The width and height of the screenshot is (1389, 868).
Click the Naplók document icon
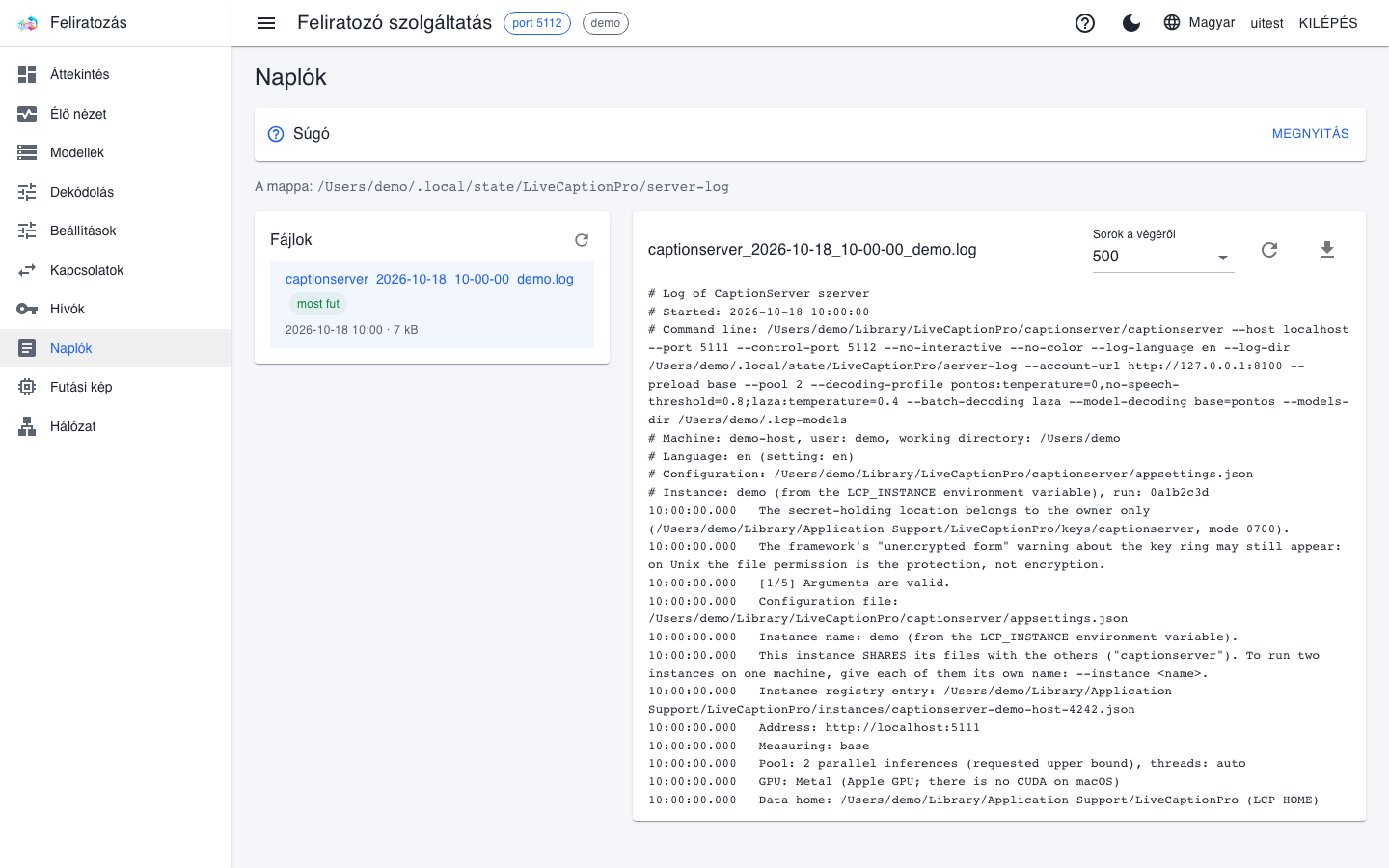click(27, 348)
